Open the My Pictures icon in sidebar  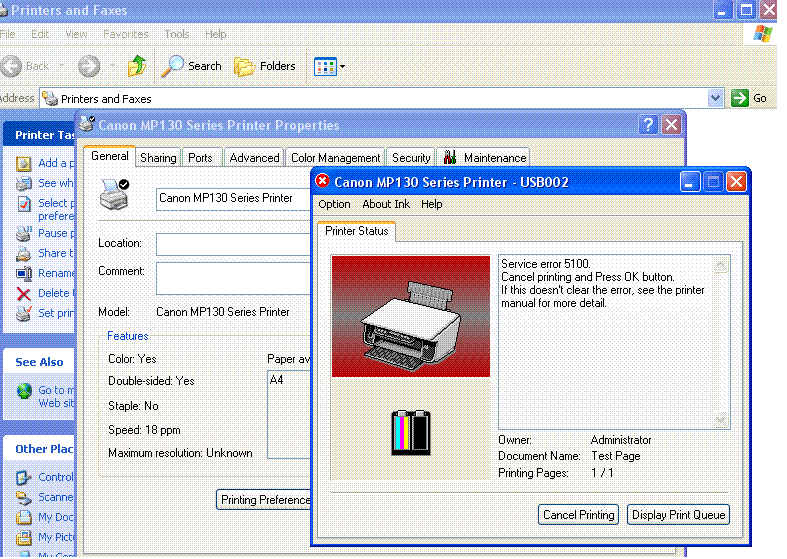click(24, 537)
